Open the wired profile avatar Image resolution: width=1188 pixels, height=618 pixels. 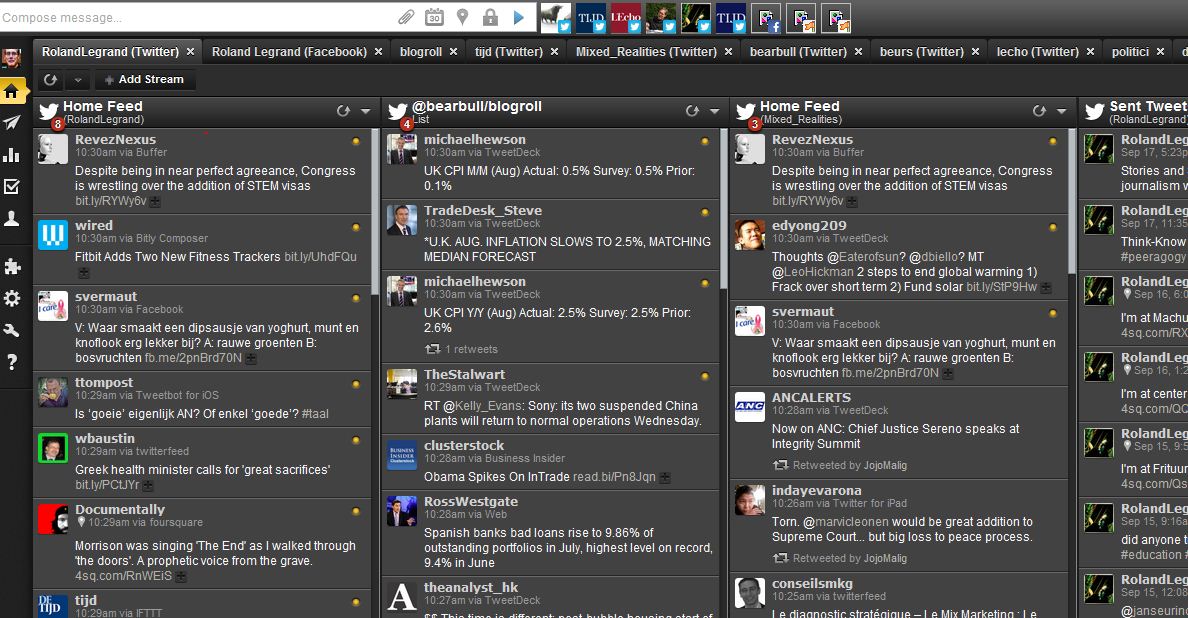tap(53, 235)
